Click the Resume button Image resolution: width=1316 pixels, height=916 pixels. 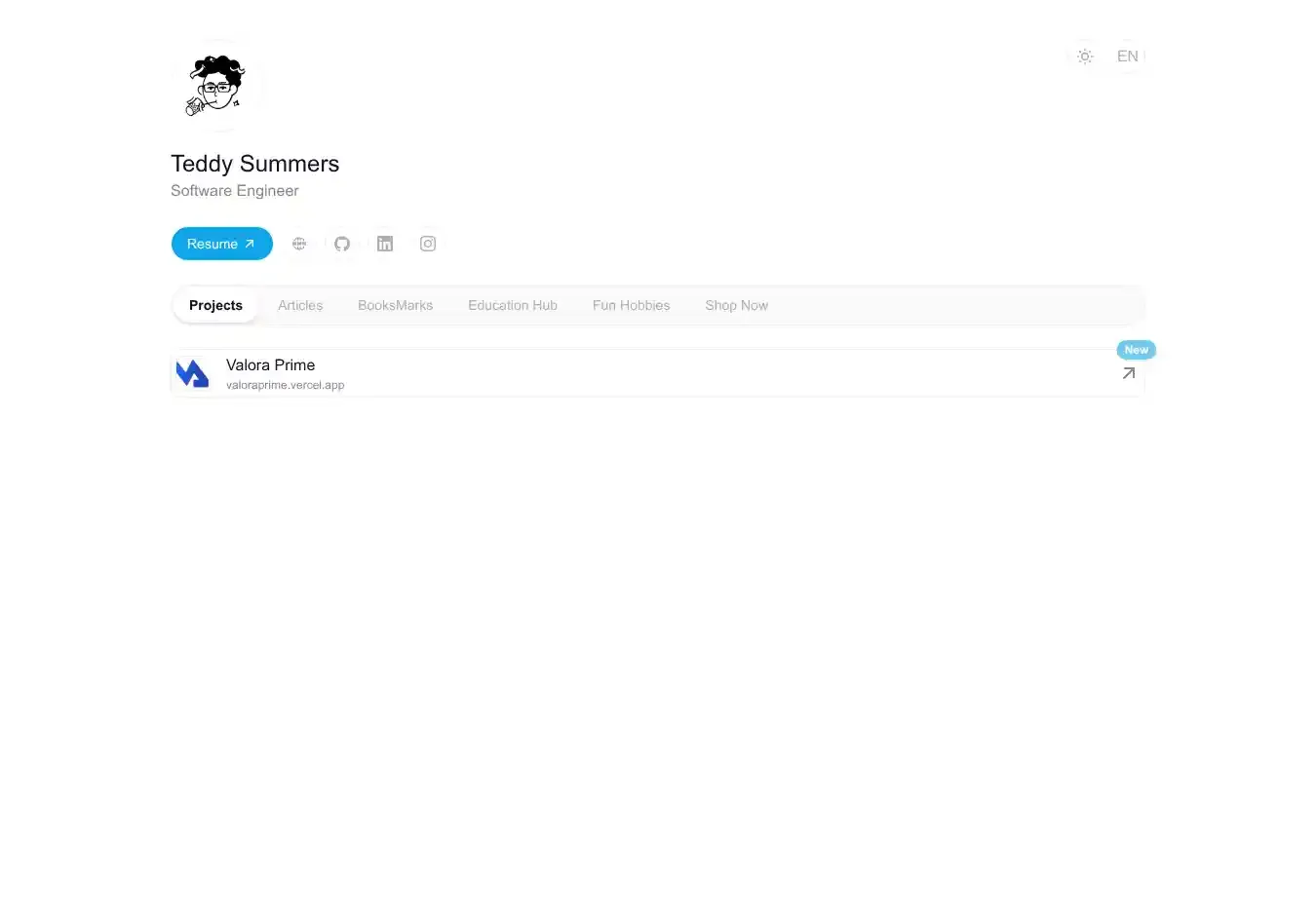[221, 244]
